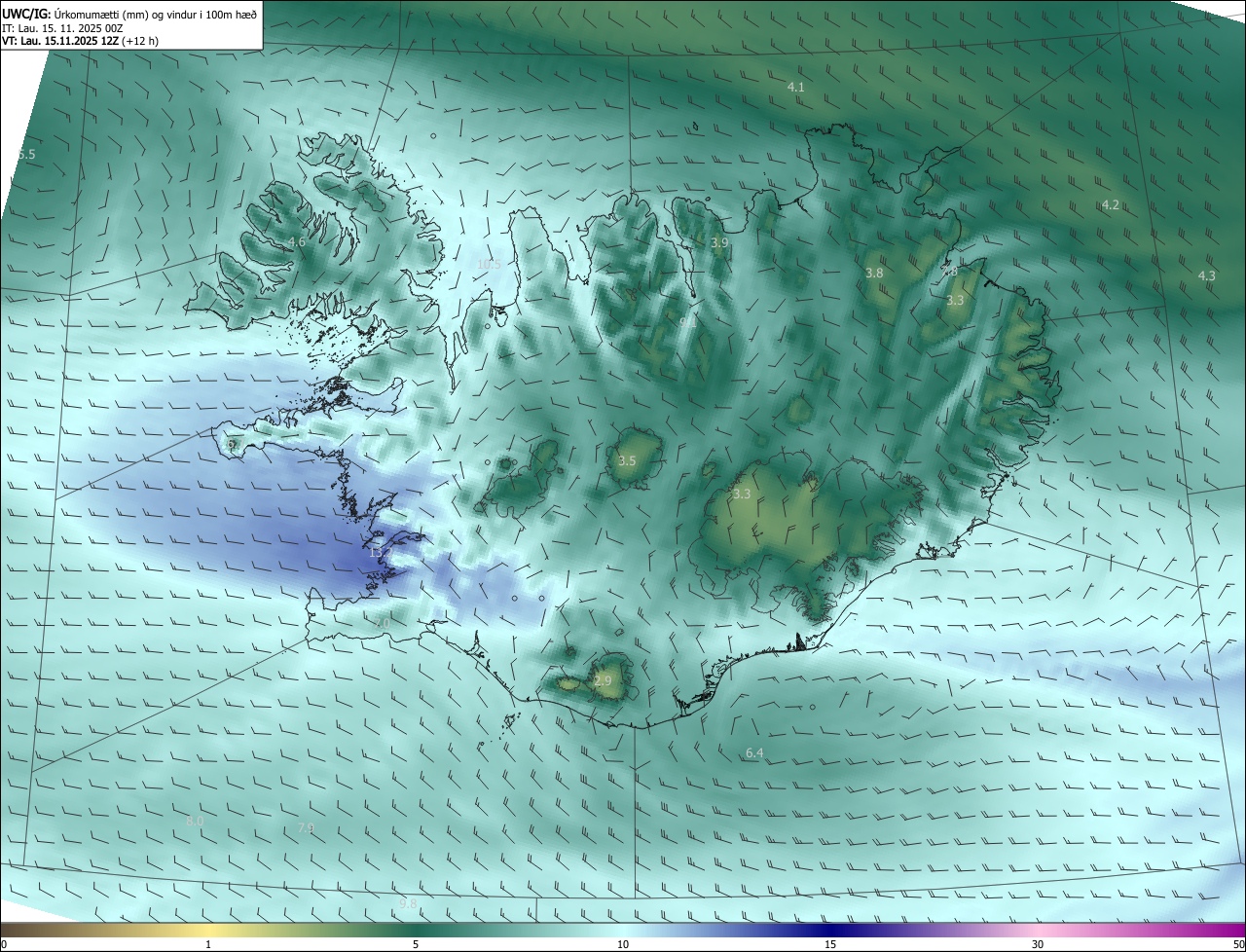The height and width of the screenshot is (952, 1246).
Task: Click the 4.3 value label on the map
Action: (1206, 276)
